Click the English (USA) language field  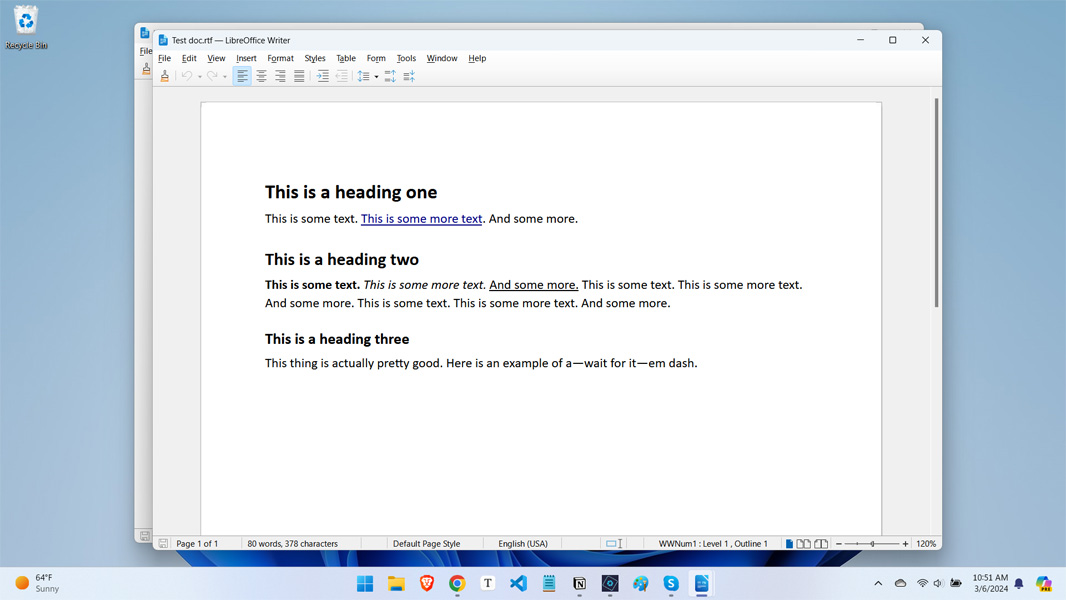pyautogui.click(x=523, y=544)
